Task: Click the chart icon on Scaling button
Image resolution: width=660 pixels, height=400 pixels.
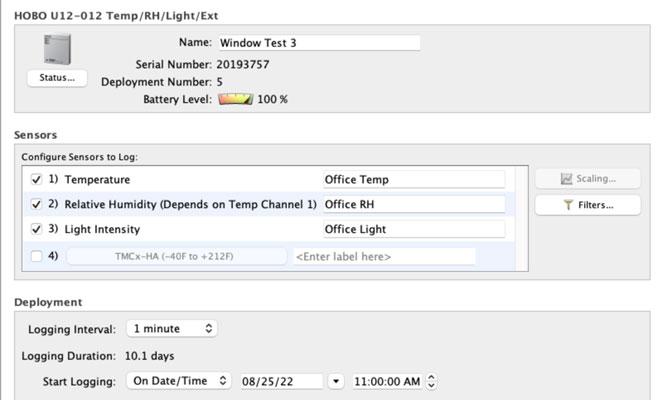Action: [566, 180]
